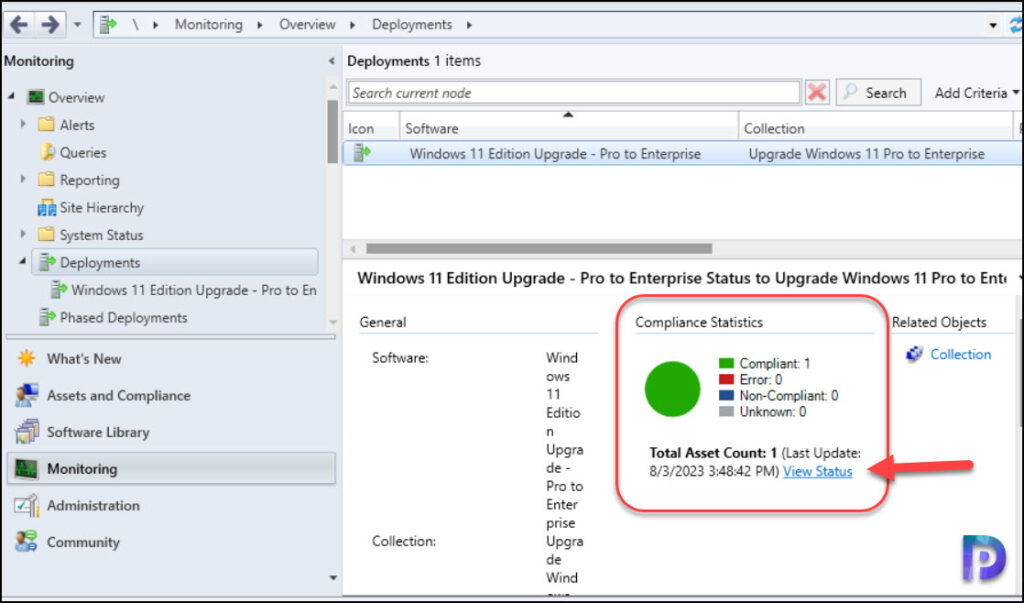The height and width of the screenshot is (603, 1024).
Task: Go back using the back arrow
Action: (18, 25)
